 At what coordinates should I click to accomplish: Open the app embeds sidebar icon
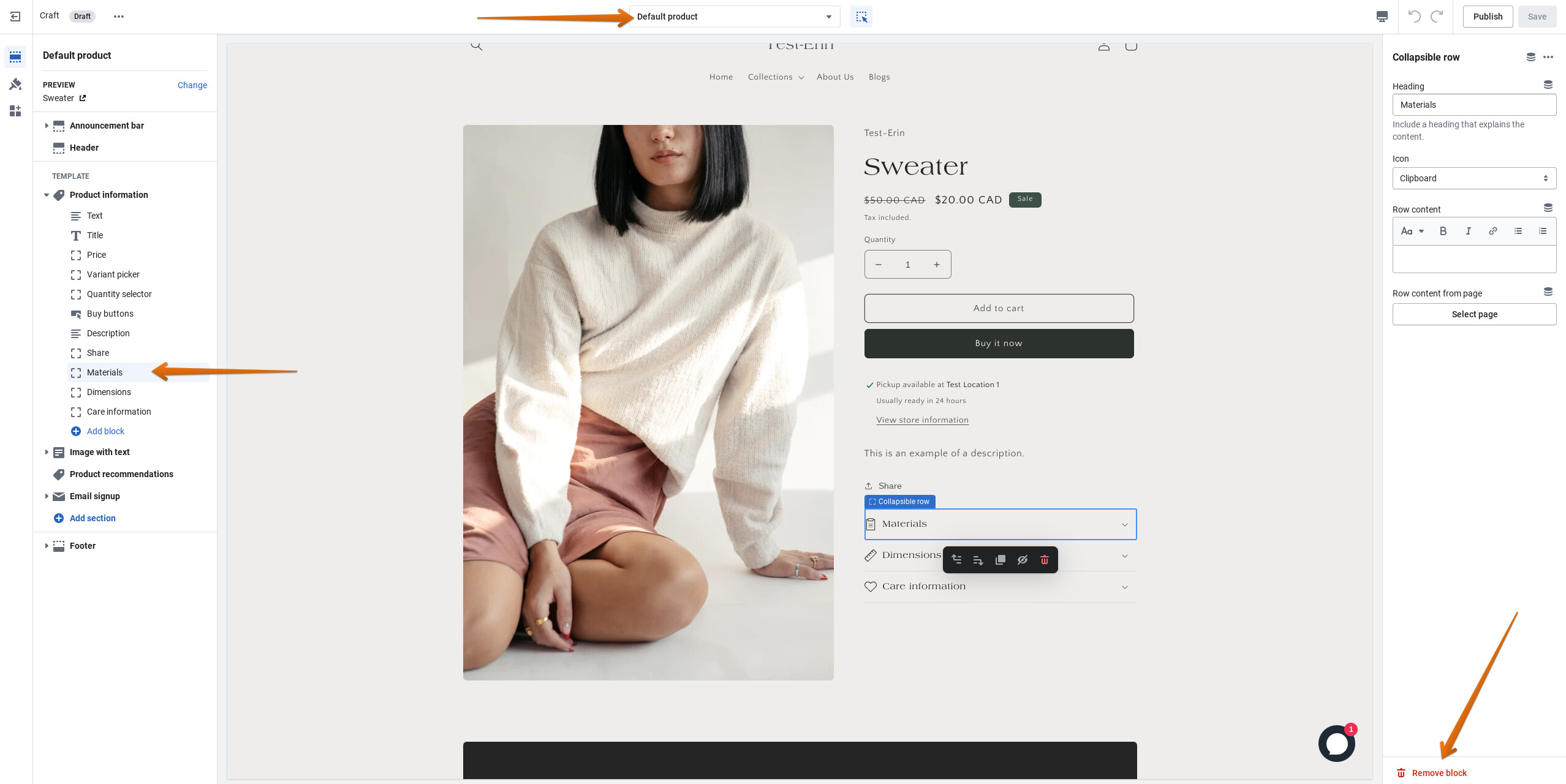pos(15,111)
